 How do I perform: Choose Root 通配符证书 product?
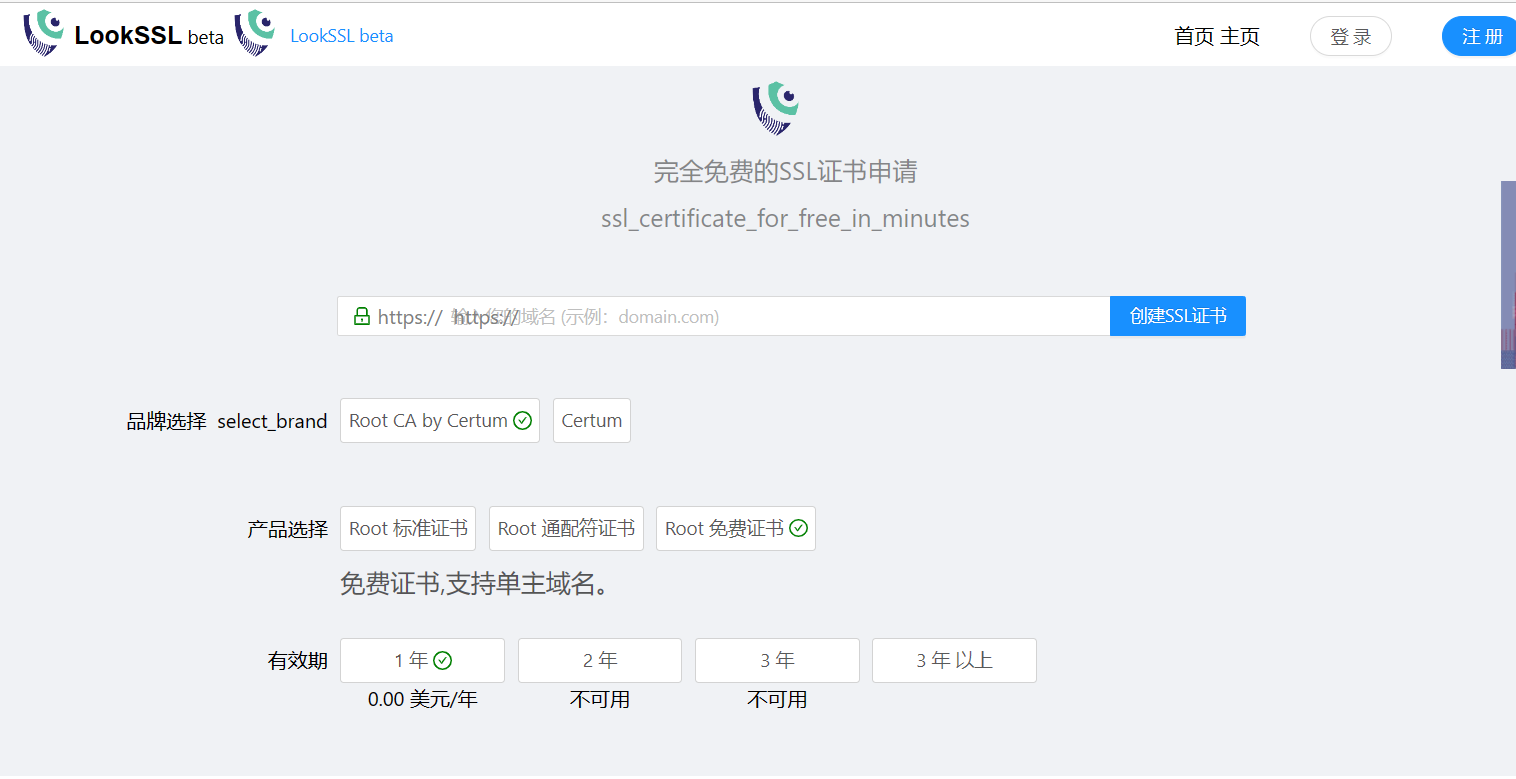[566, 529]
